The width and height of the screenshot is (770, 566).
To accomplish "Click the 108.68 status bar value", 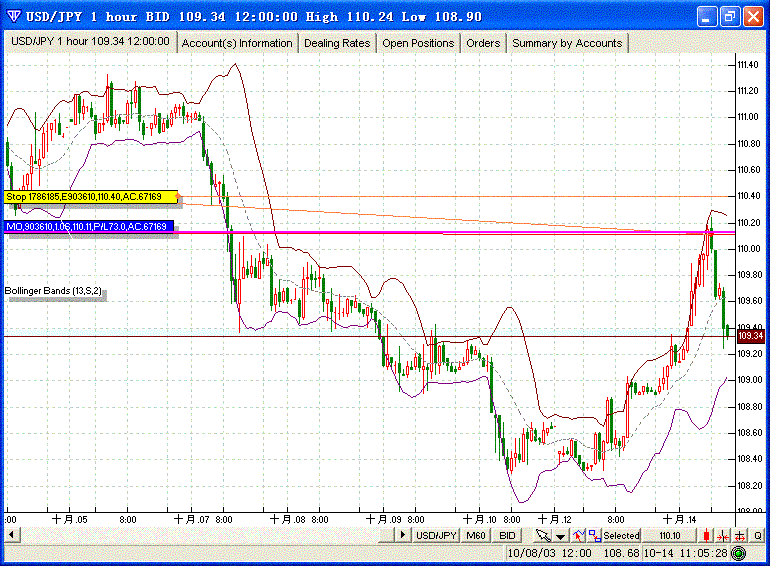I will pos(621,553).
